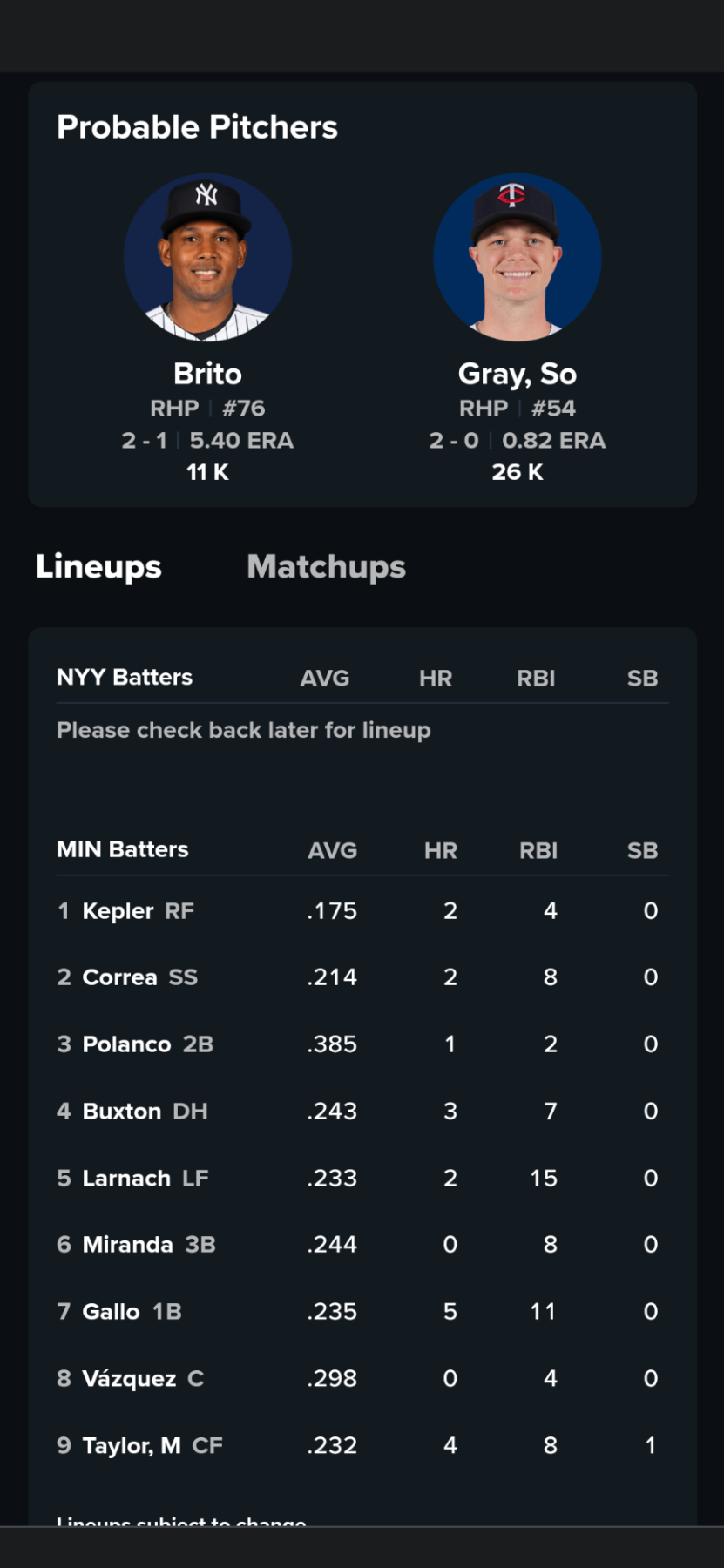
Task: Tap Larnach in the lineup
Action: [x=126, y=1179]
